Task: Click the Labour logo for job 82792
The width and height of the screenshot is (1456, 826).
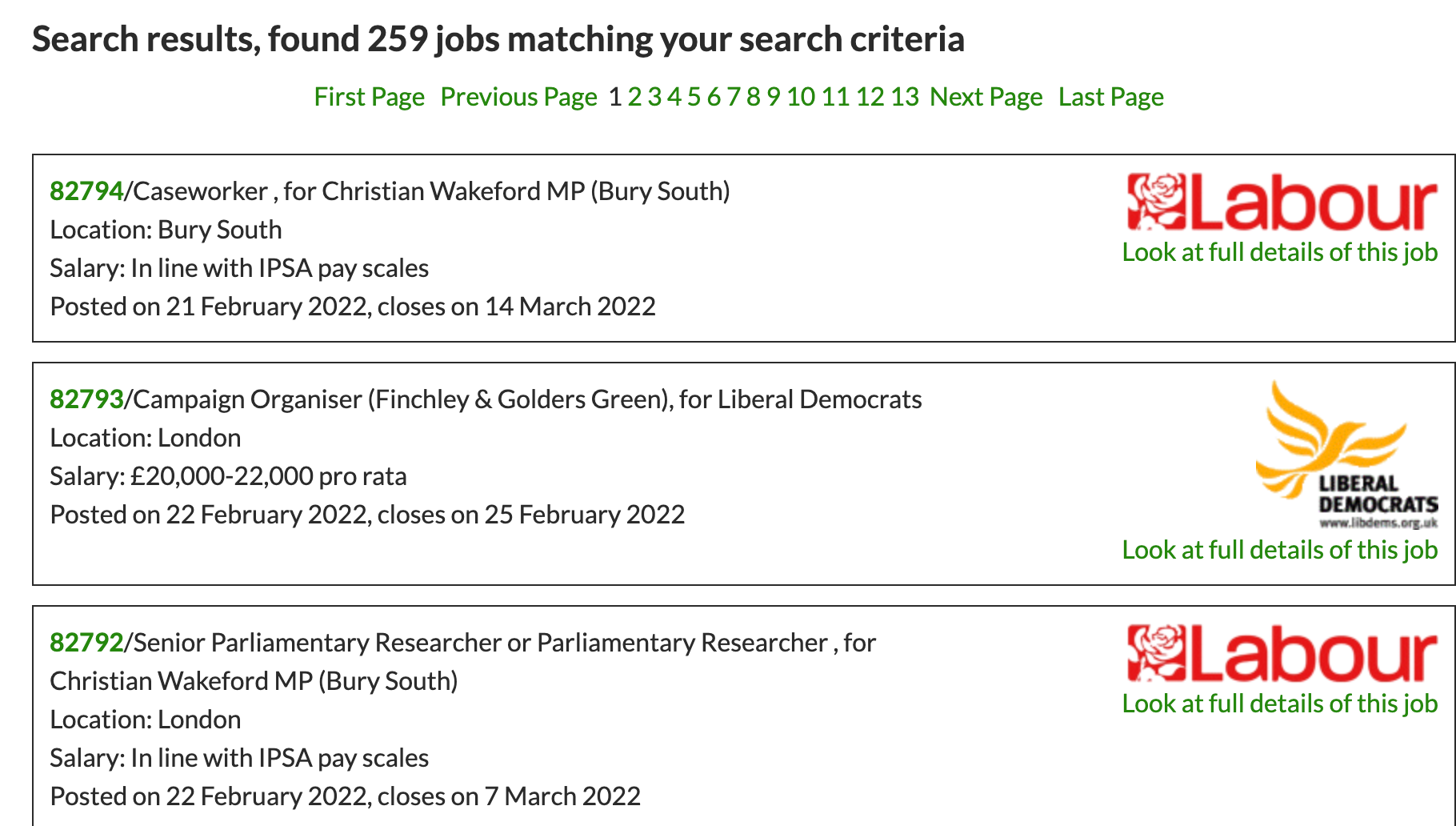Action: 1282,654
